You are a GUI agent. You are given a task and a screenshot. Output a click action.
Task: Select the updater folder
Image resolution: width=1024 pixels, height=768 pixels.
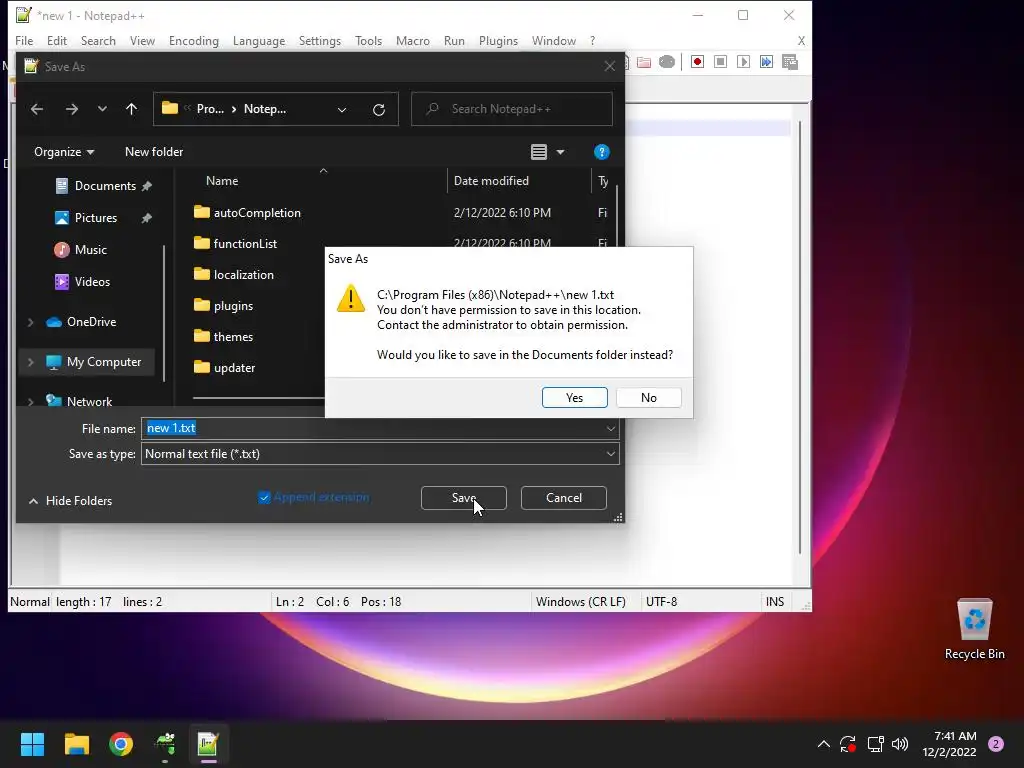[x=234, y=368]
